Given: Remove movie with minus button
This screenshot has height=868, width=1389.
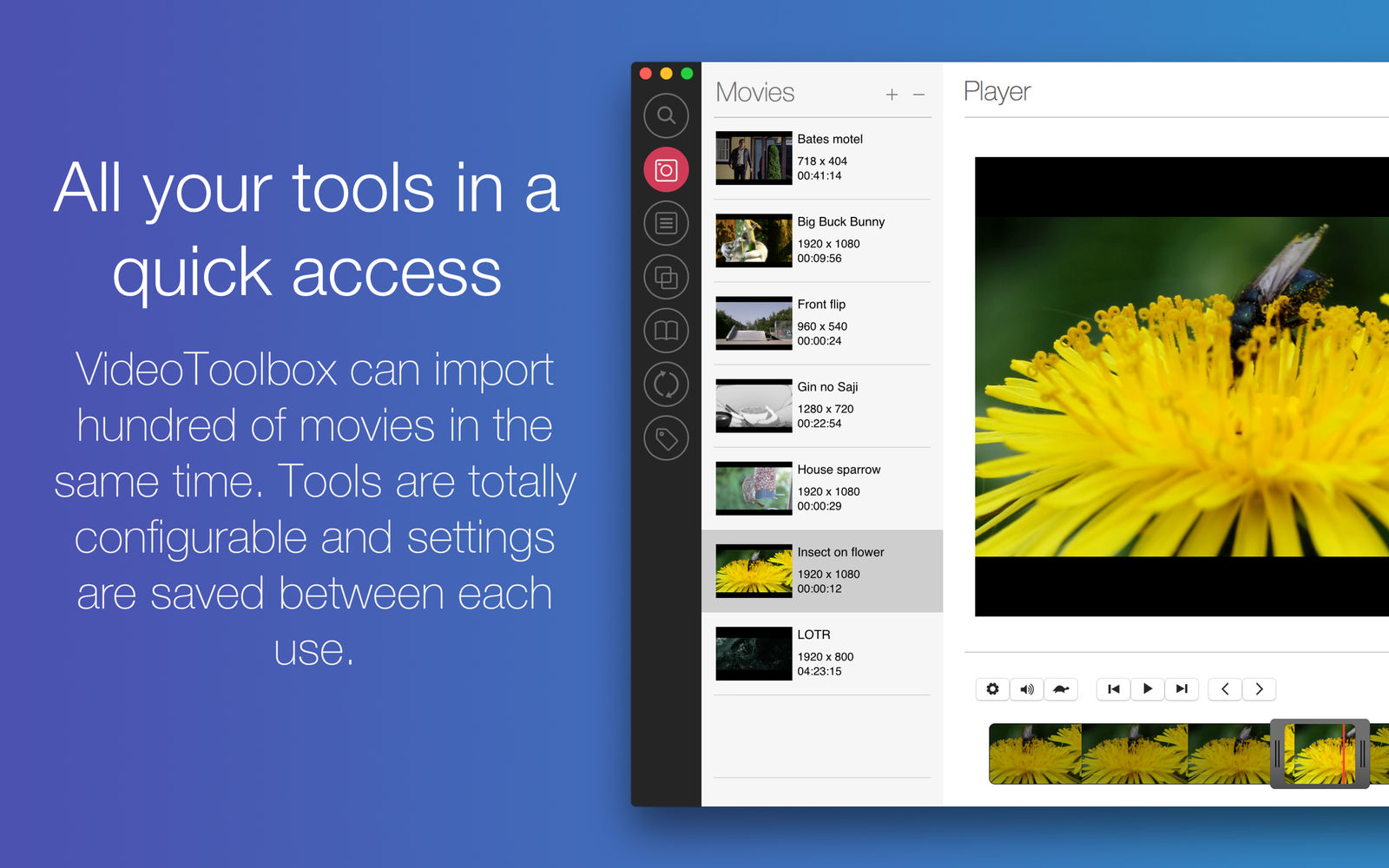Looking at the screenshot, I should [x=919, y=95].
